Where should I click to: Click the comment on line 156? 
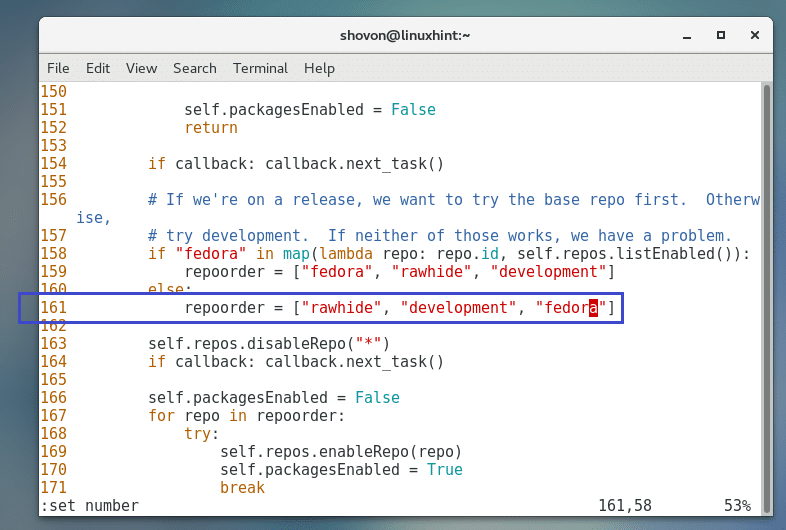pyautogui.click(x=454, y=200)
